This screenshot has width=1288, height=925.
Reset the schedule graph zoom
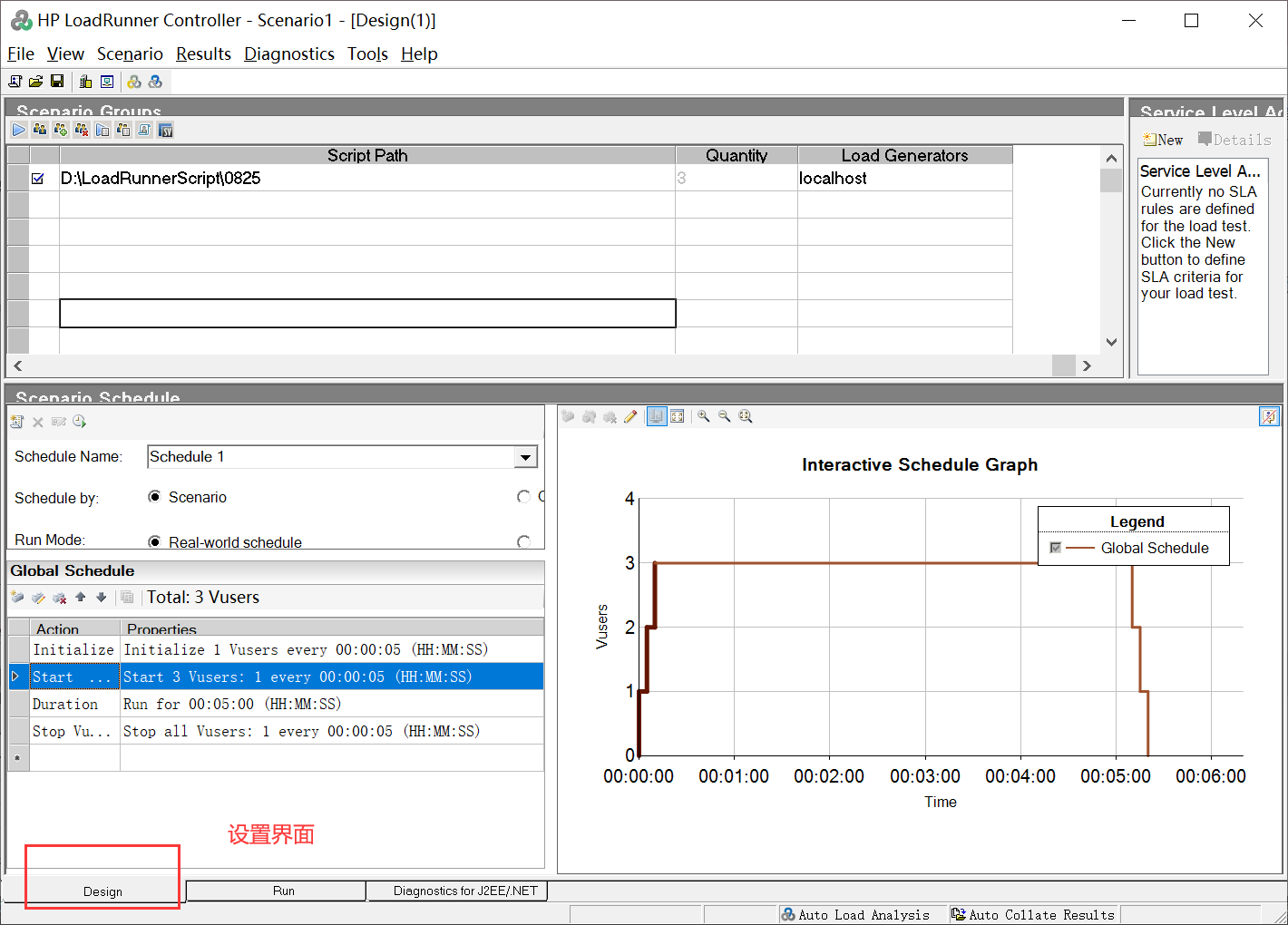[x=746, y=416]
